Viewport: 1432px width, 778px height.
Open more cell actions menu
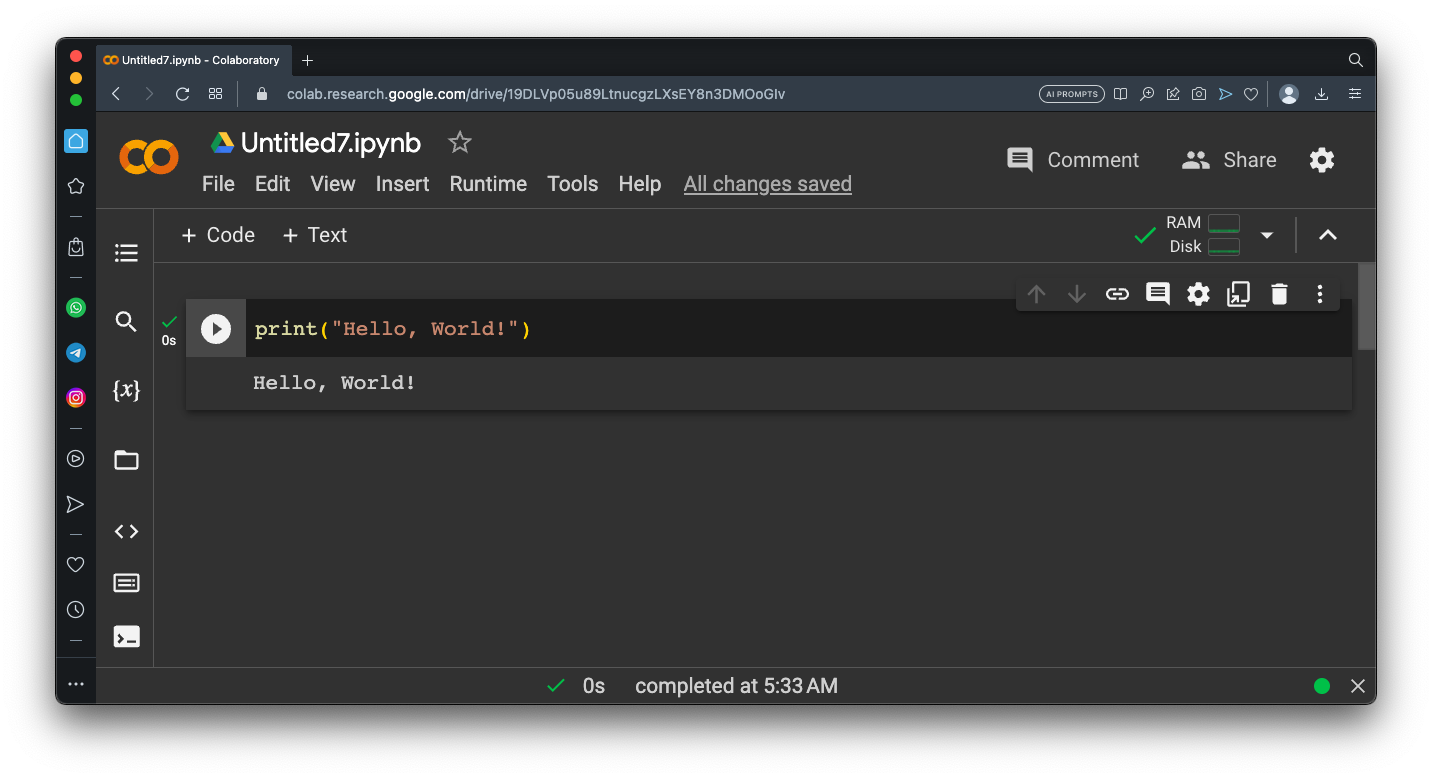[1320, 294]
